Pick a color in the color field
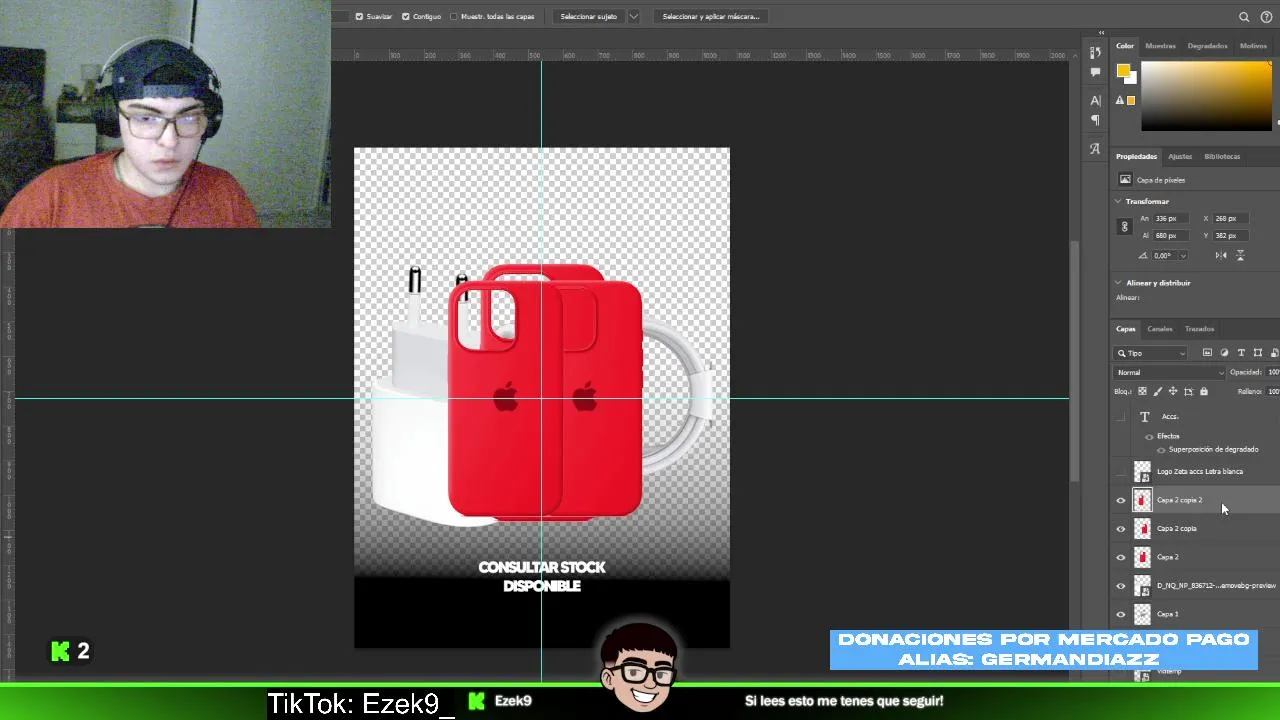 tap(1206, 97)
